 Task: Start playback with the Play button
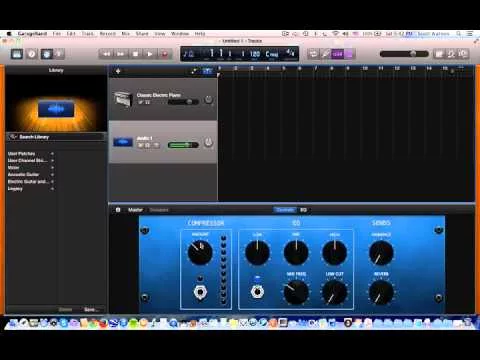pyautogui.click(x=150, y=54)
